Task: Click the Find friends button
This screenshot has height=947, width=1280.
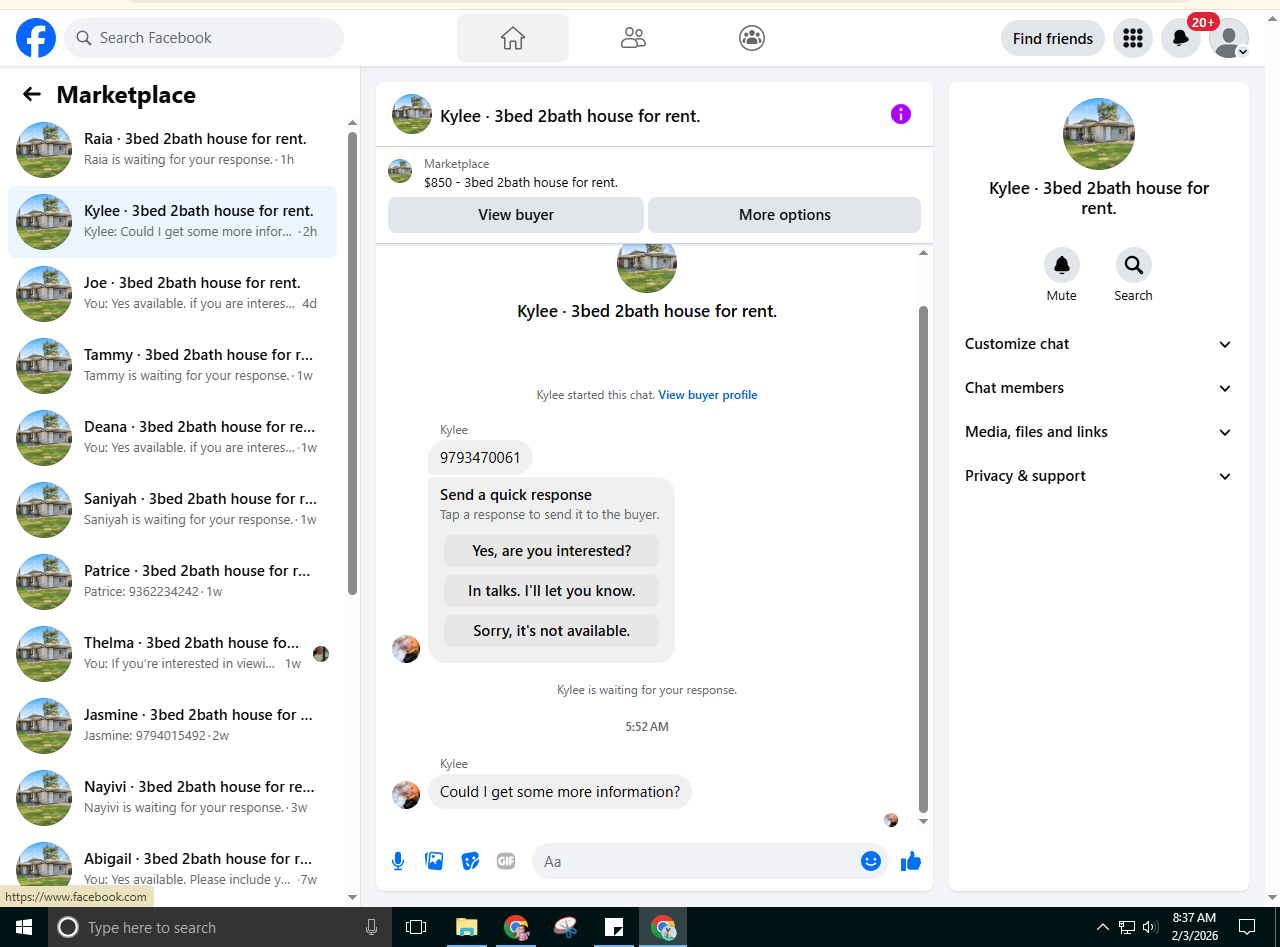Action: 1053,39
